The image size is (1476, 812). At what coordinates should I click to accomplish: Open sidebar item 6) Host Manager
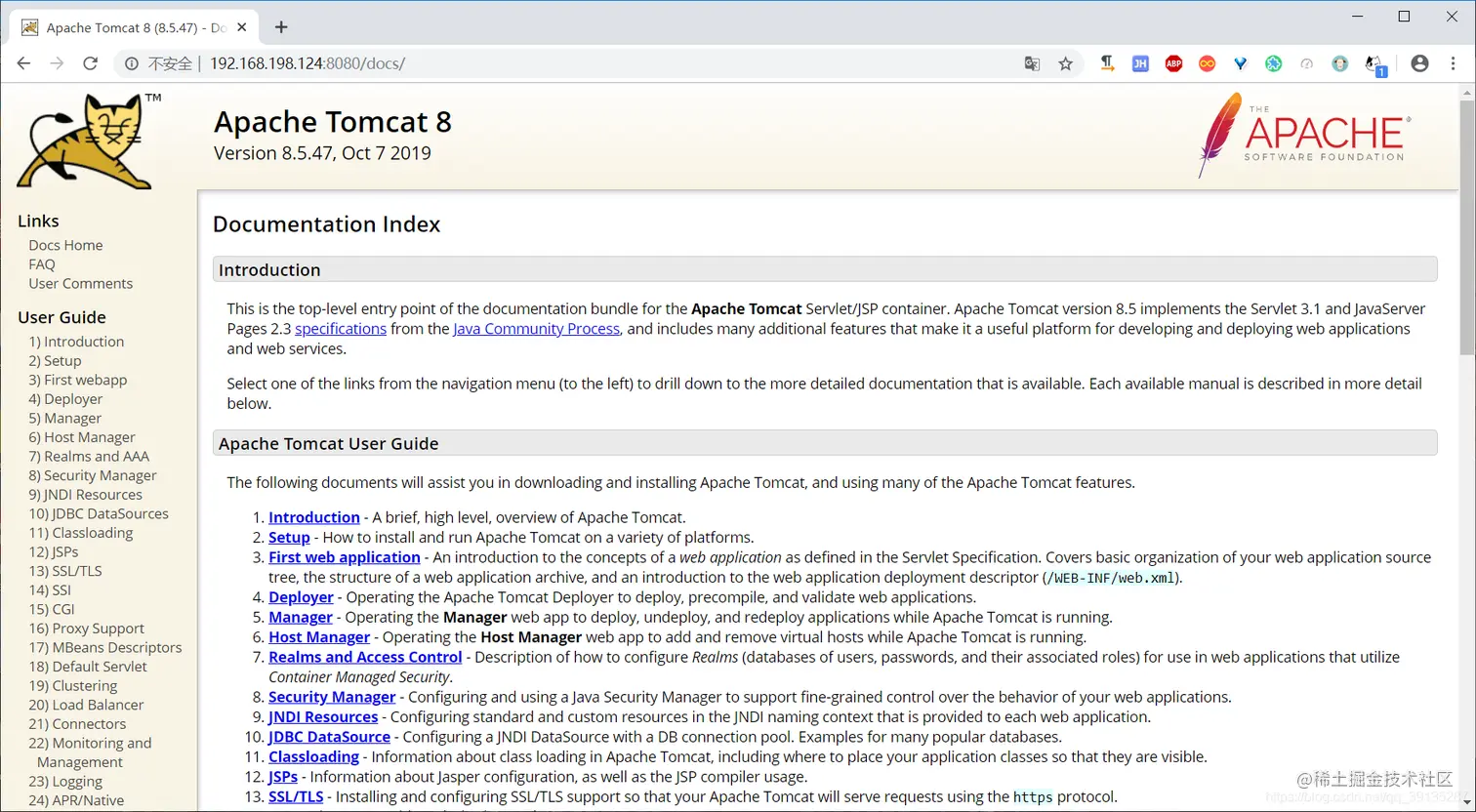[82, 437]
